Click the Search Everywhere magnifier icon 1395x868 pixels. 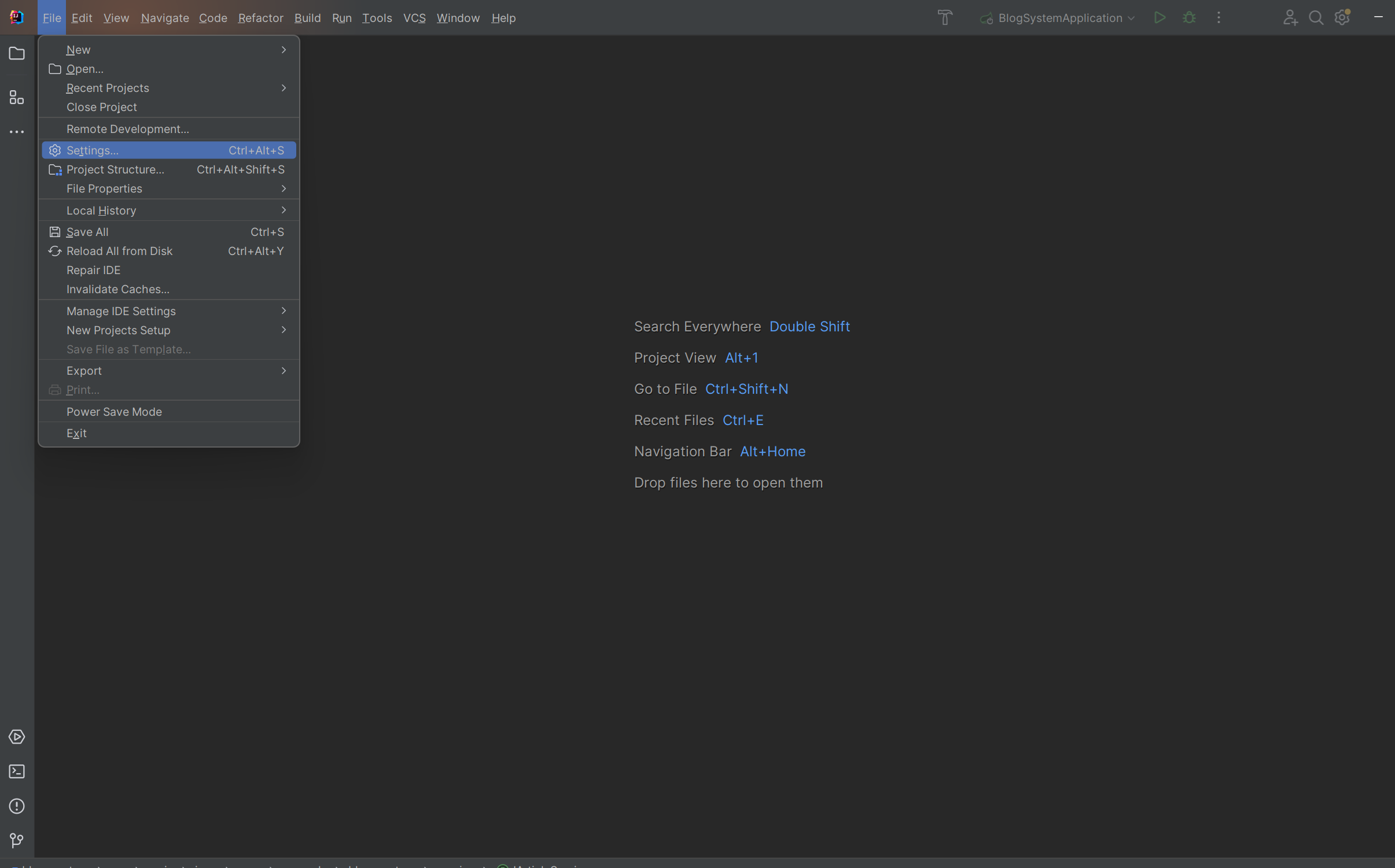click(1316, 18)
